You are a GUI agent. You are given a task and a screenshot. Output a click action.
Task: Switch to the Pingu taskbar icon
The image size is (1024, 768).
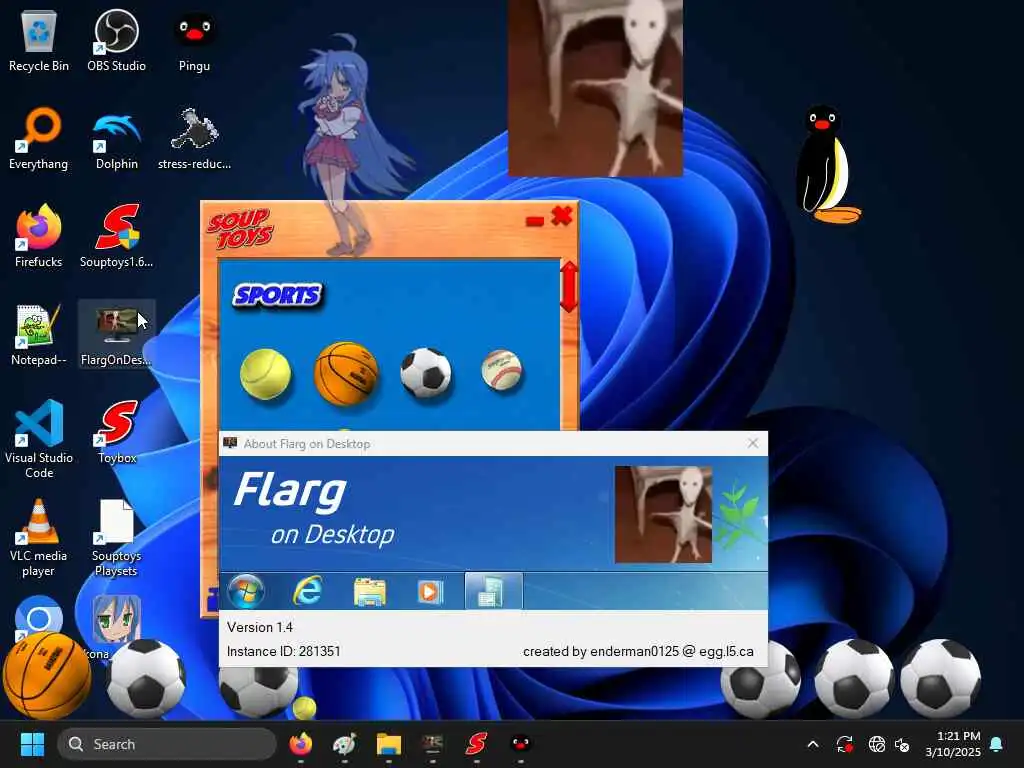520,743
